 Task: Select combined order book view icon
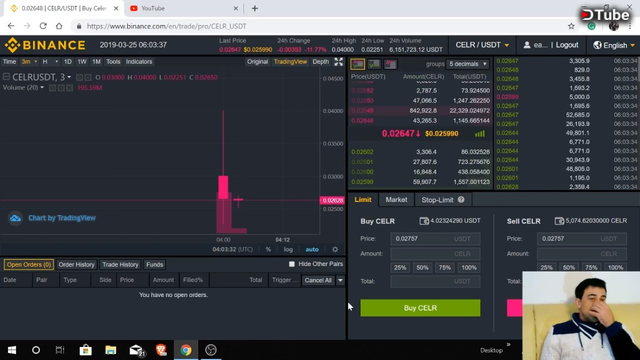click(x=358, y=64)
